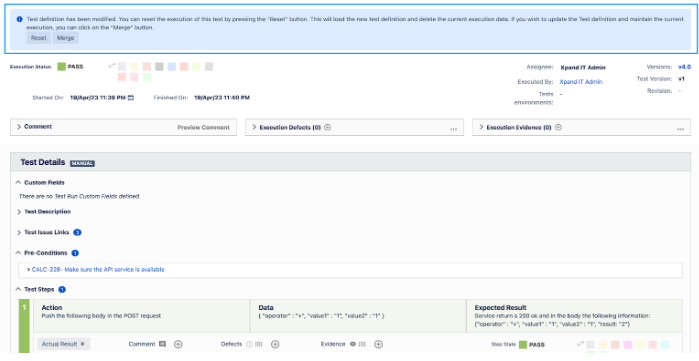The height and width of the screenshot is (361, 699).
Task: Click the Finished On date 19/Apr/23 11:40 PM
Action: (222, 98)
